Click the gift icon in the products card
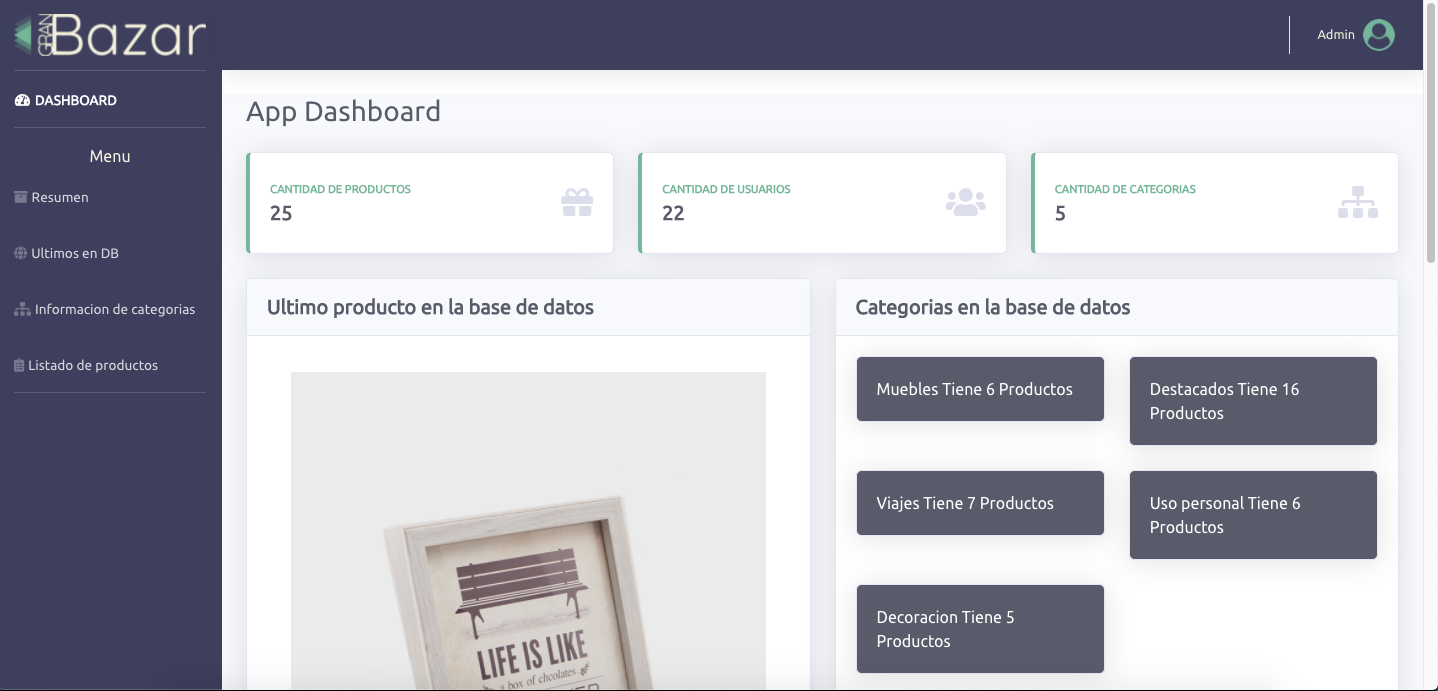 [577, 203]
